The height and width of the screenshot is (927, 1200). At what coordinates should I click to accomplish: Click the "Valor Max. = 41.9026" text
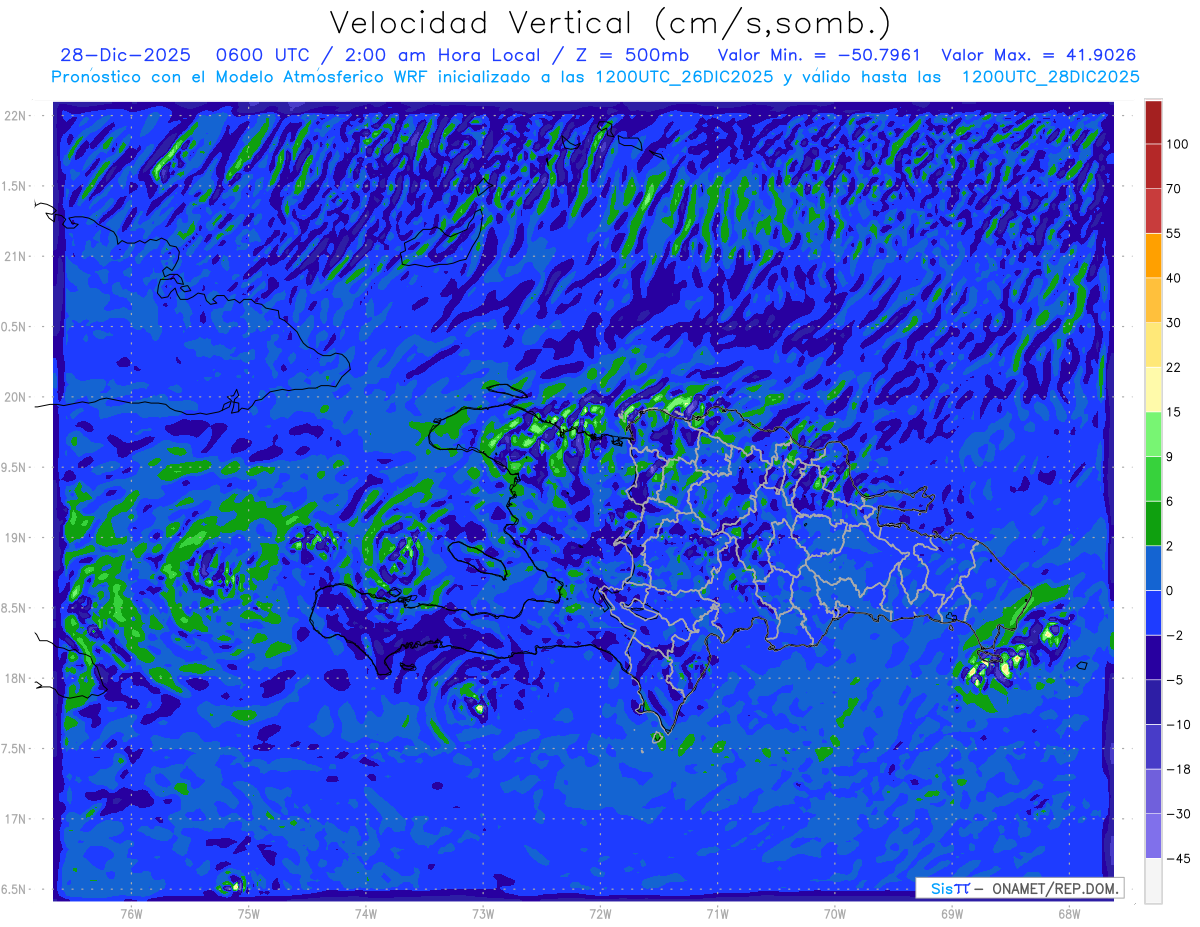(x=1040, y=55)
